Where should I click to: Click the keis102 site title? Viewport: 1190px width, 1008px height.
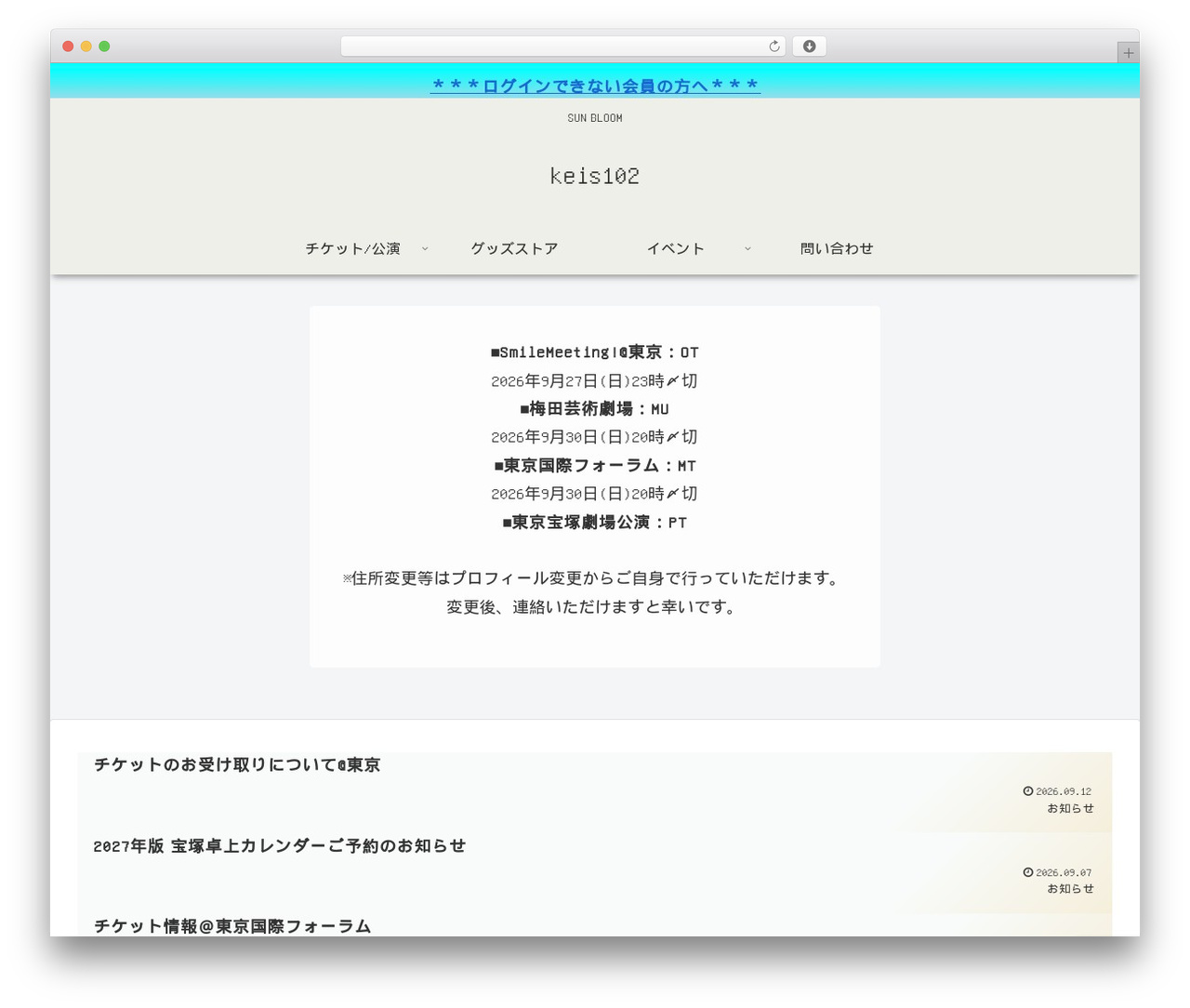click(x=595, y=176)
